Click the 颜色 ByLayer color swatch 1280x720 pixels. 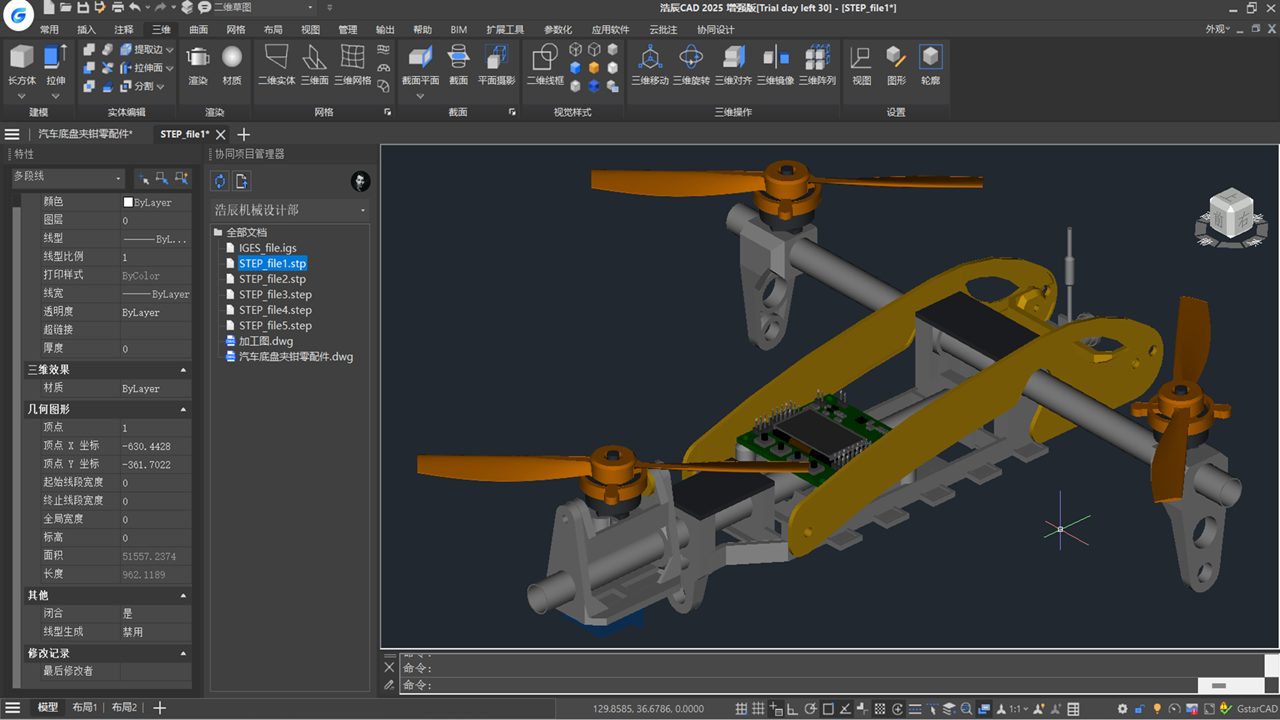[x=128, y=202]
